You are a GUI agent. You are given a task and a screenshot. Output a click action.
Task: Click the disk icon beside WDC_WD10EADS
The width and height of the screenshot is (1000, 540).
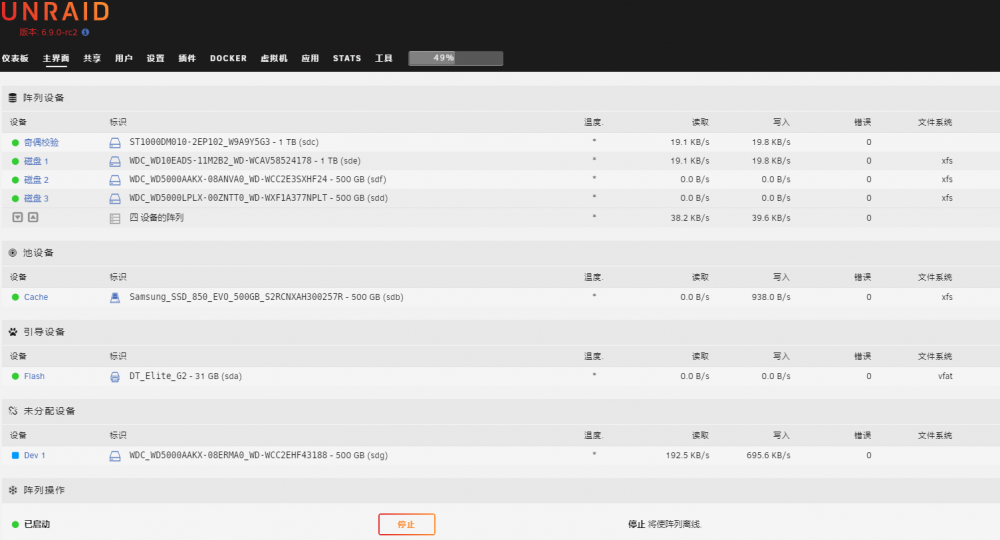(x=115, y=161)
